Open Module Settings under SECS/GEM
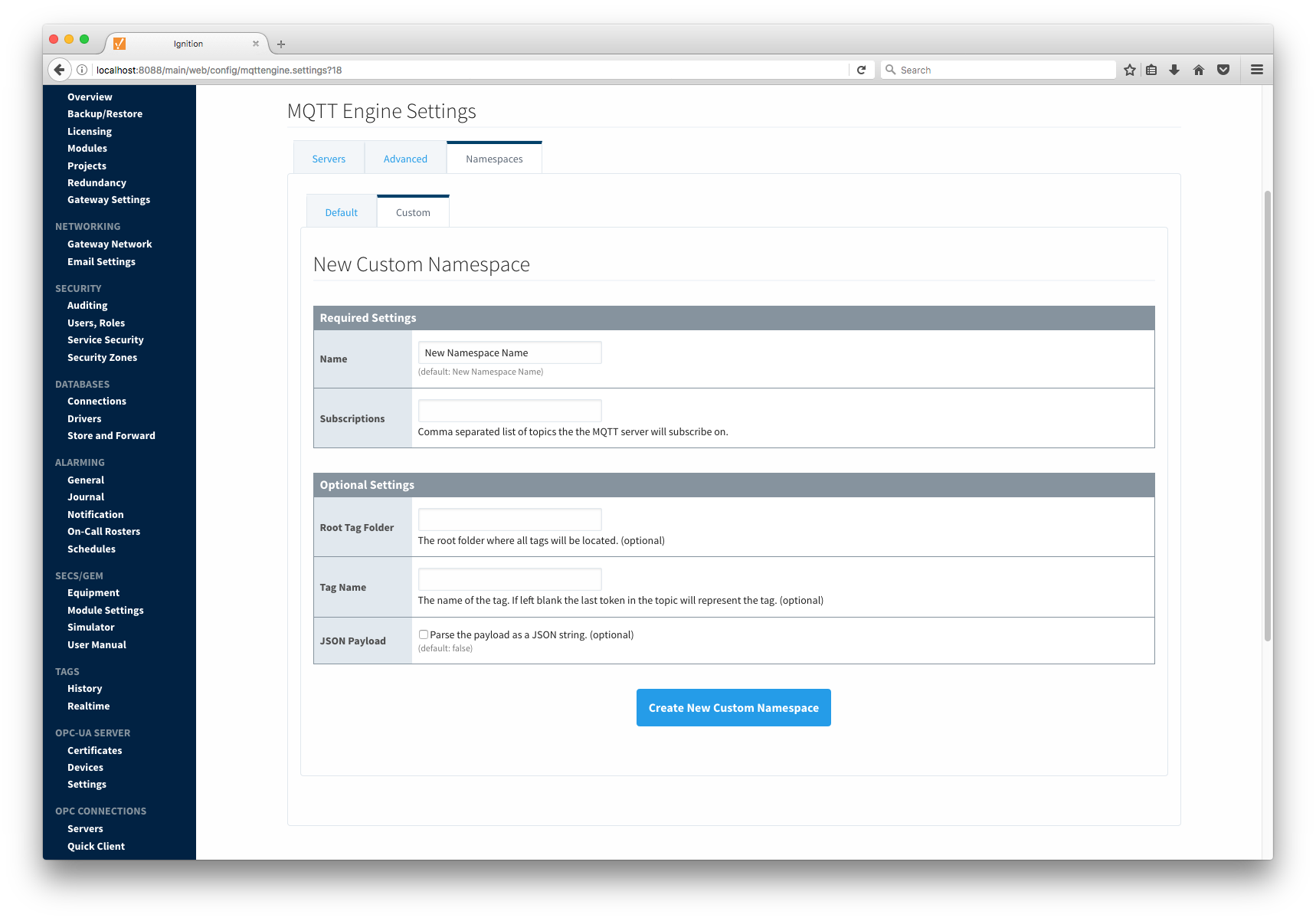The width and height of the screenshot is (1316, 921). pos(106,611)
